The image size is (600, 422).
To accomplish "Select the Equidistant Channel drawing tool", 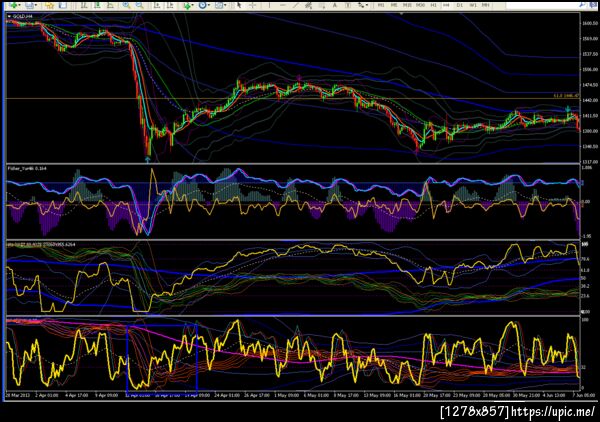I will (x=308, y=5).
